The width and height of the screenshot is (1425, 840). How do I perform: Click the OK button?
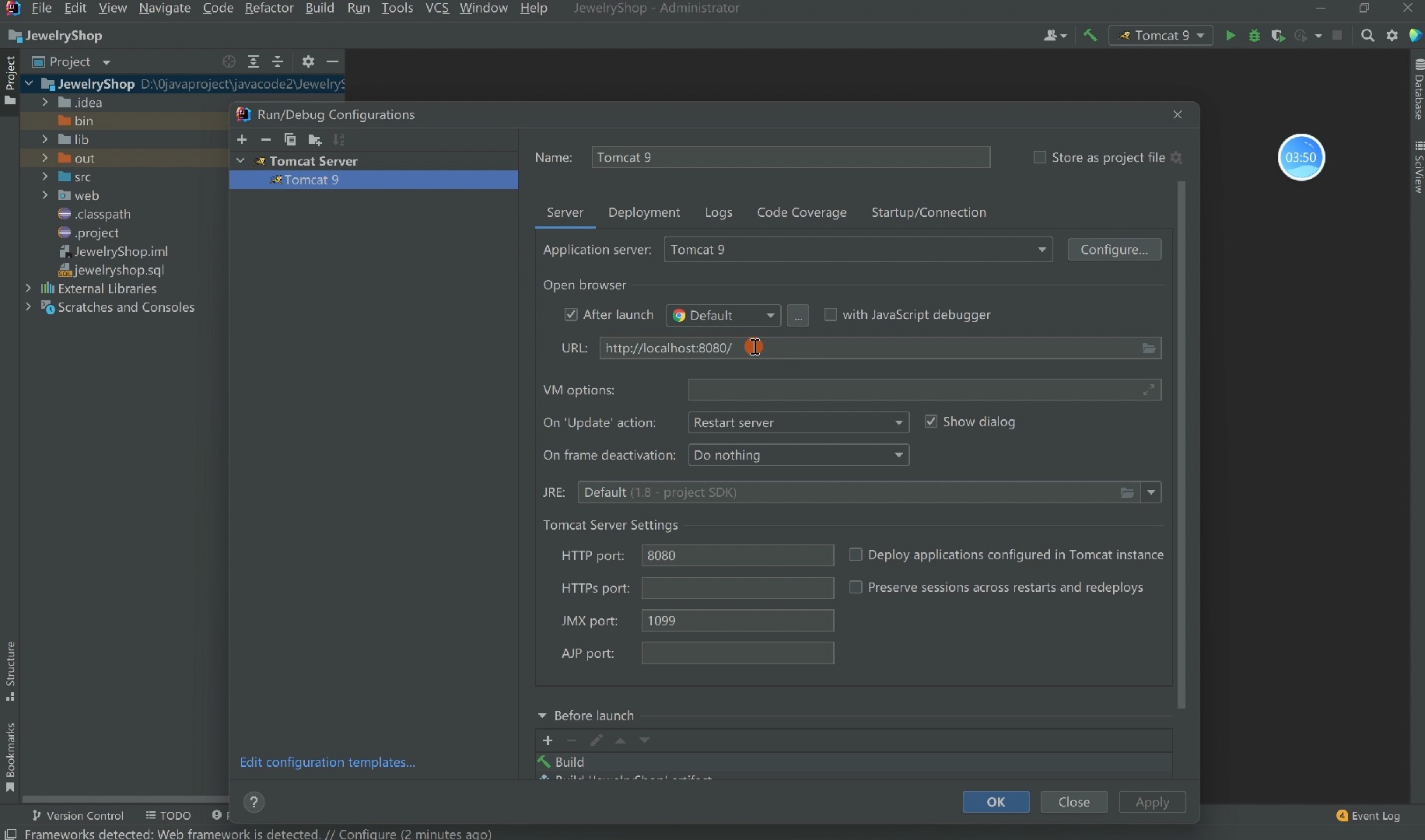tap(996, 802)
